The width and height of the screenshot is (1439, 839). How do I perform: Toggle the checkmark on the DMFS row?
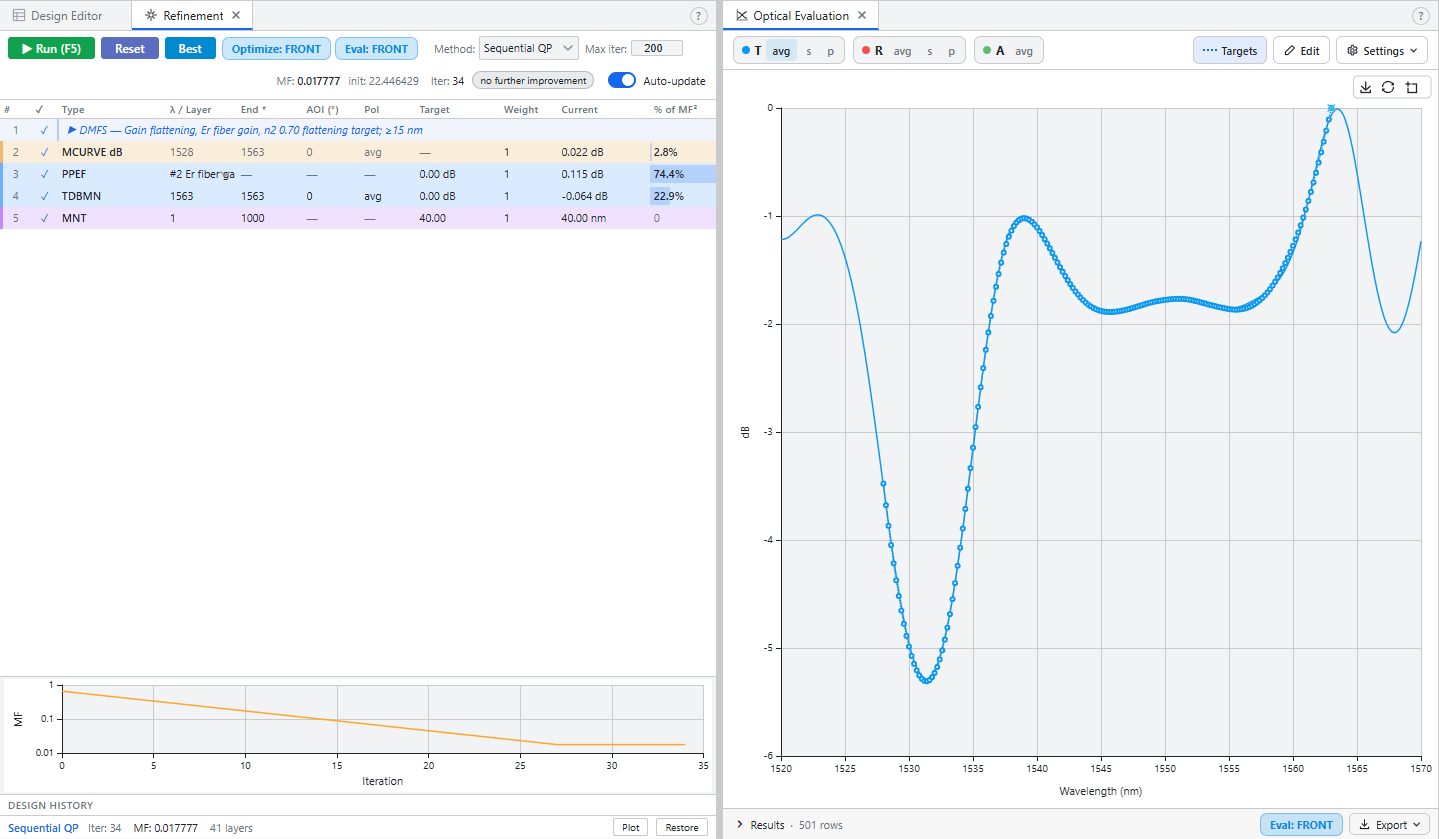tap(43, 130)
